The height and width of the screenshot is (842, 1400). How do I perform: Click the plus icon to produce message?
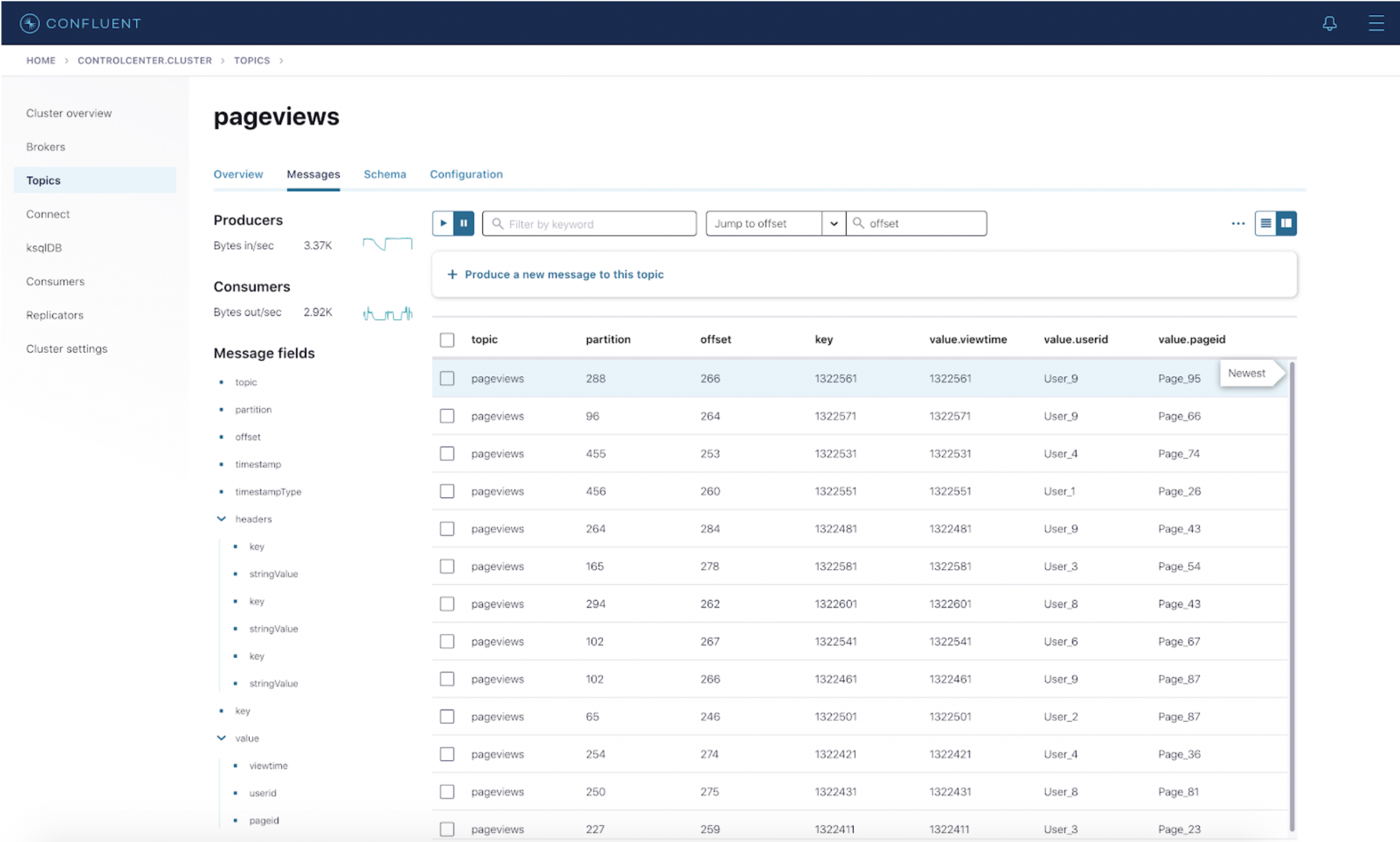pos(452,274)
